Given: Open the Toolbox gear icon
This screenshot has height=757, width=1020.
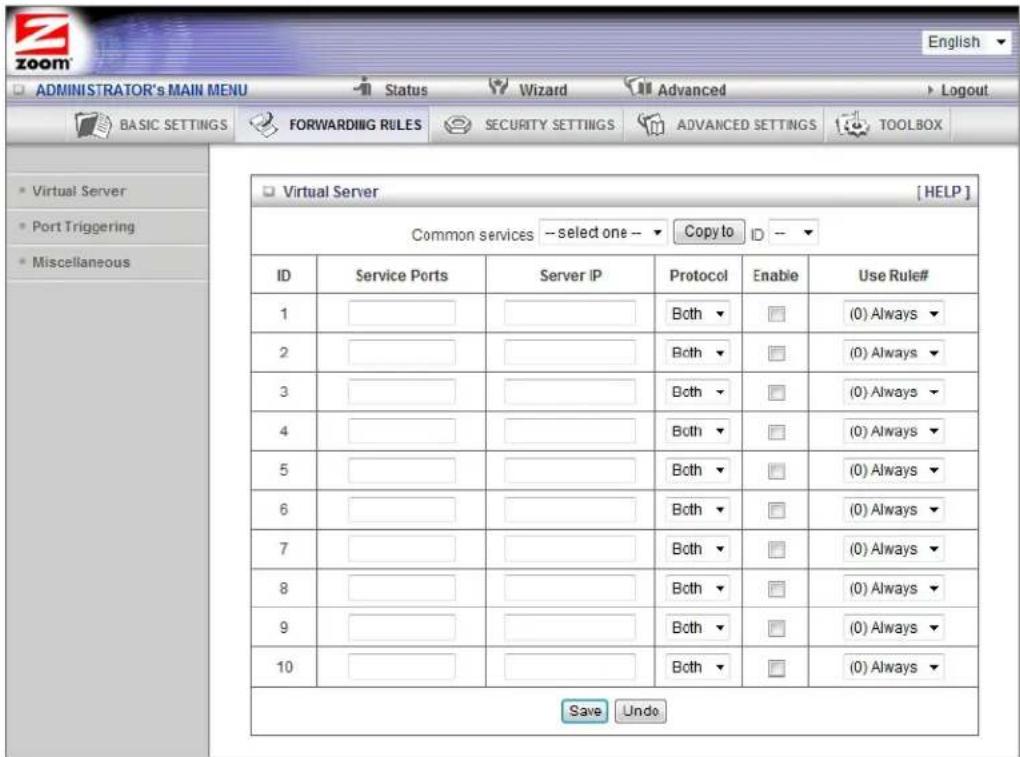Looking at the screenshot, I should (x=852, y=124).
